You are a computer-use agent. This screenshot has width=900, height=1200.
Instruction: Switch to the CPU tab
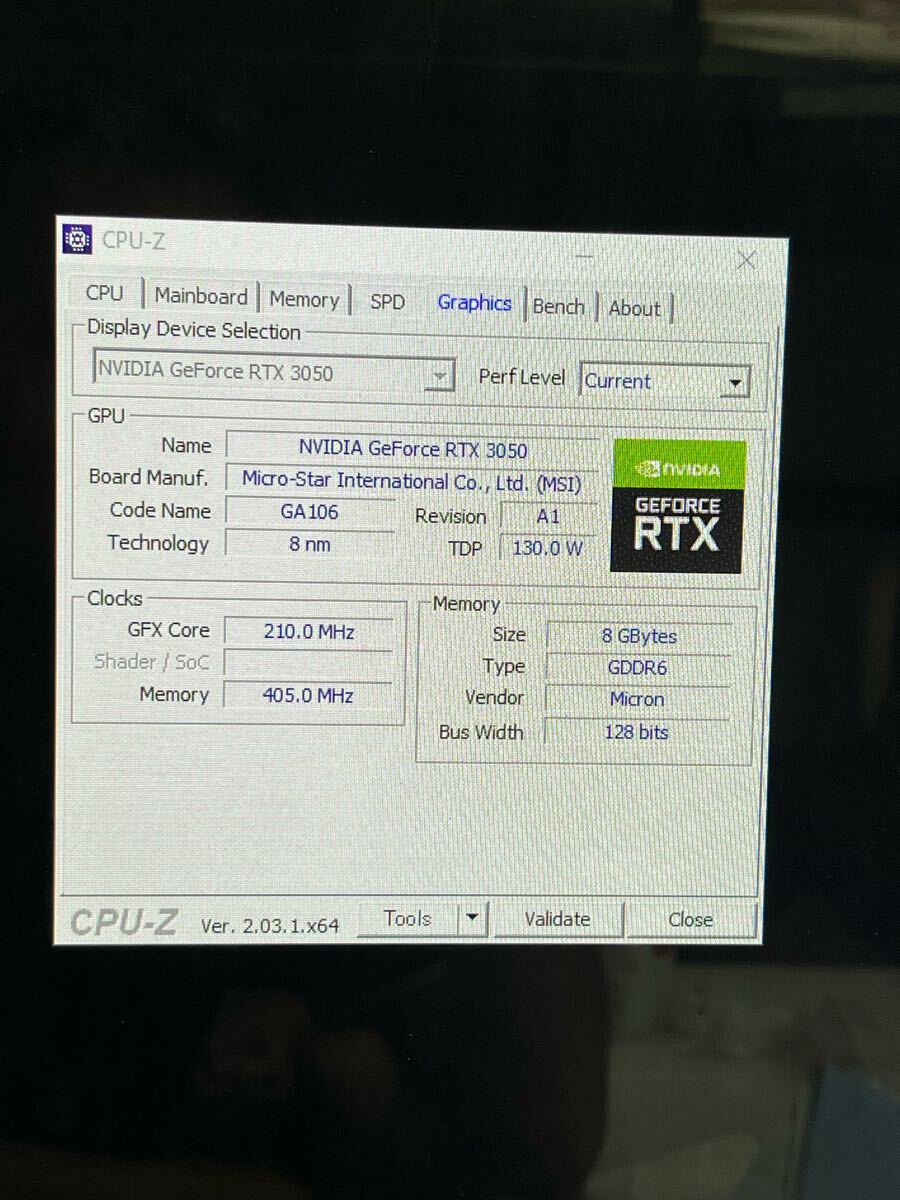pos(105,293)
